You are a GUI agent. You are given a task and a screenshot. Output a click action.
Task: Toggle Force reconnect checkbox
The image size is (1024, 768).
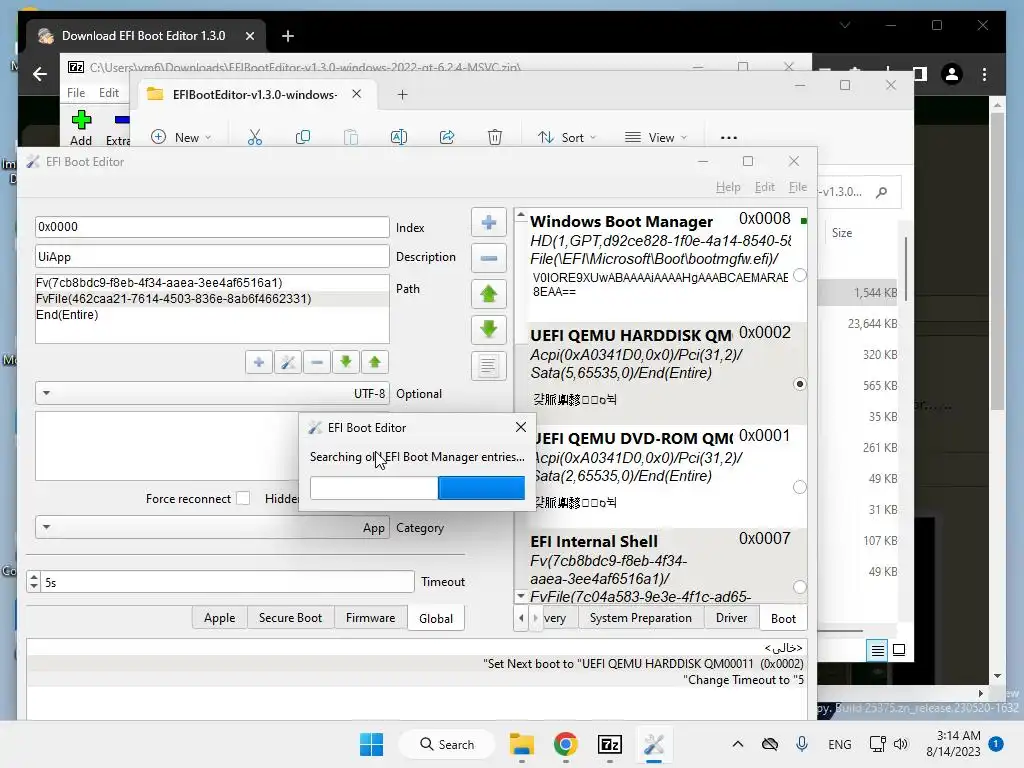(x=243, y=498)
